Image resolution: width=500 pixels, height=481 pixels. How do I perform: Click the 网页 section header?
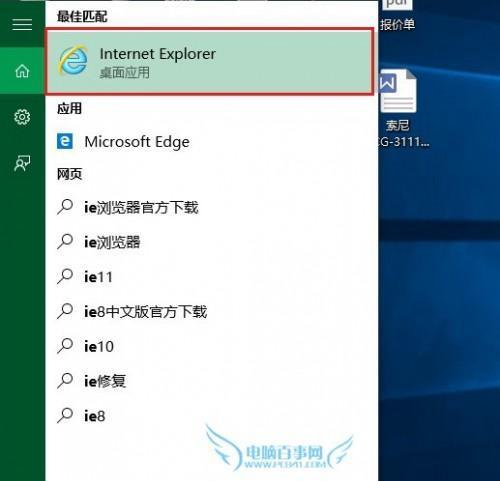click(69, 173)
